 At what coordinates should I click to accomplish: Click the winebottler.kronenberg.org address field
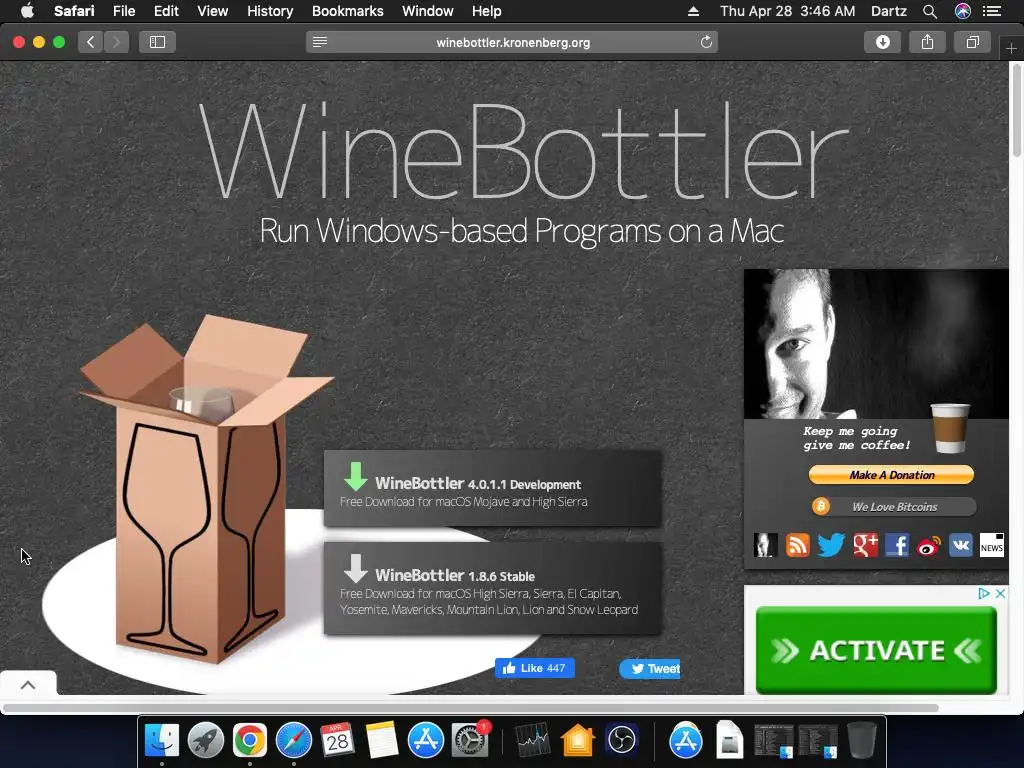point(512,42)
